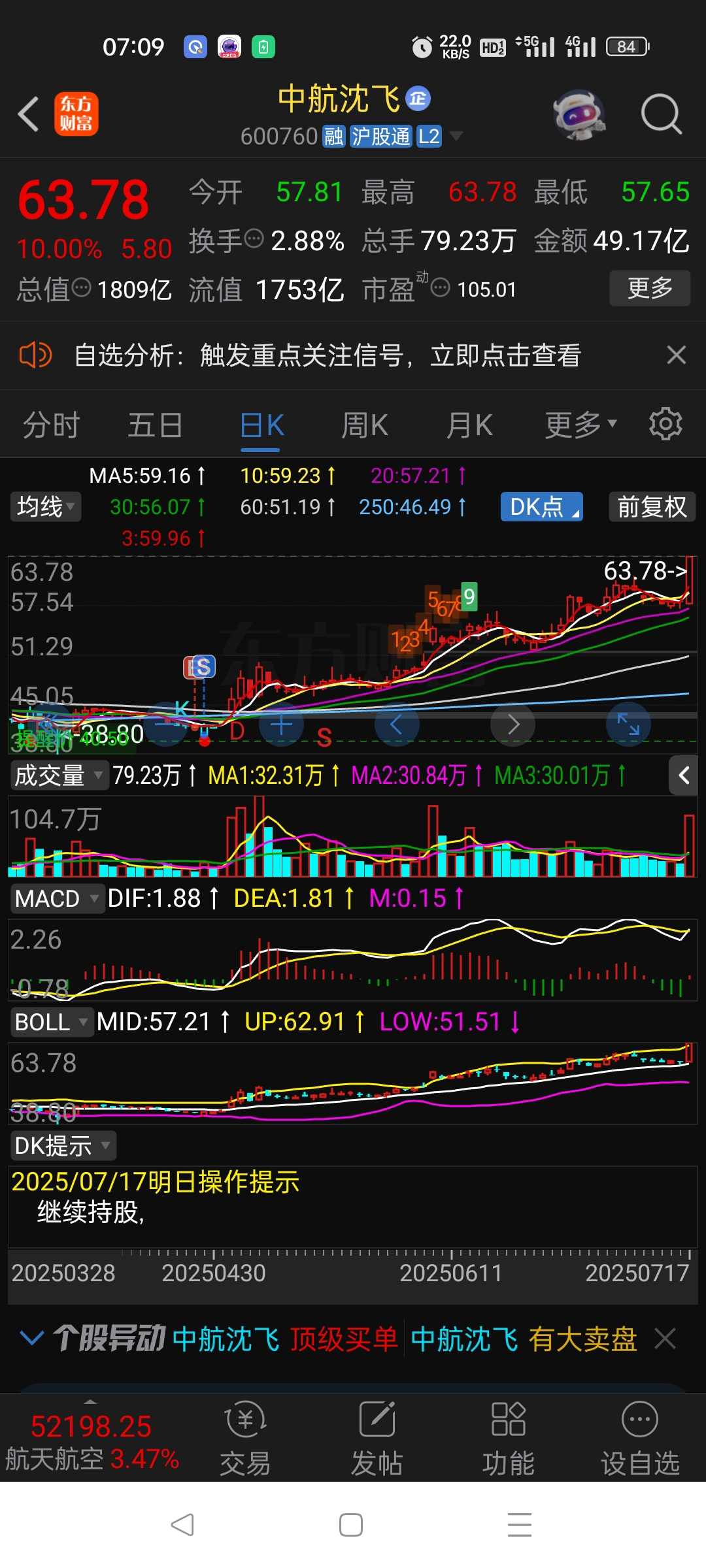This screenshot has width=706, height=1568.
Task: Open the robot assistant avatar
Action: tap(579, 114)
